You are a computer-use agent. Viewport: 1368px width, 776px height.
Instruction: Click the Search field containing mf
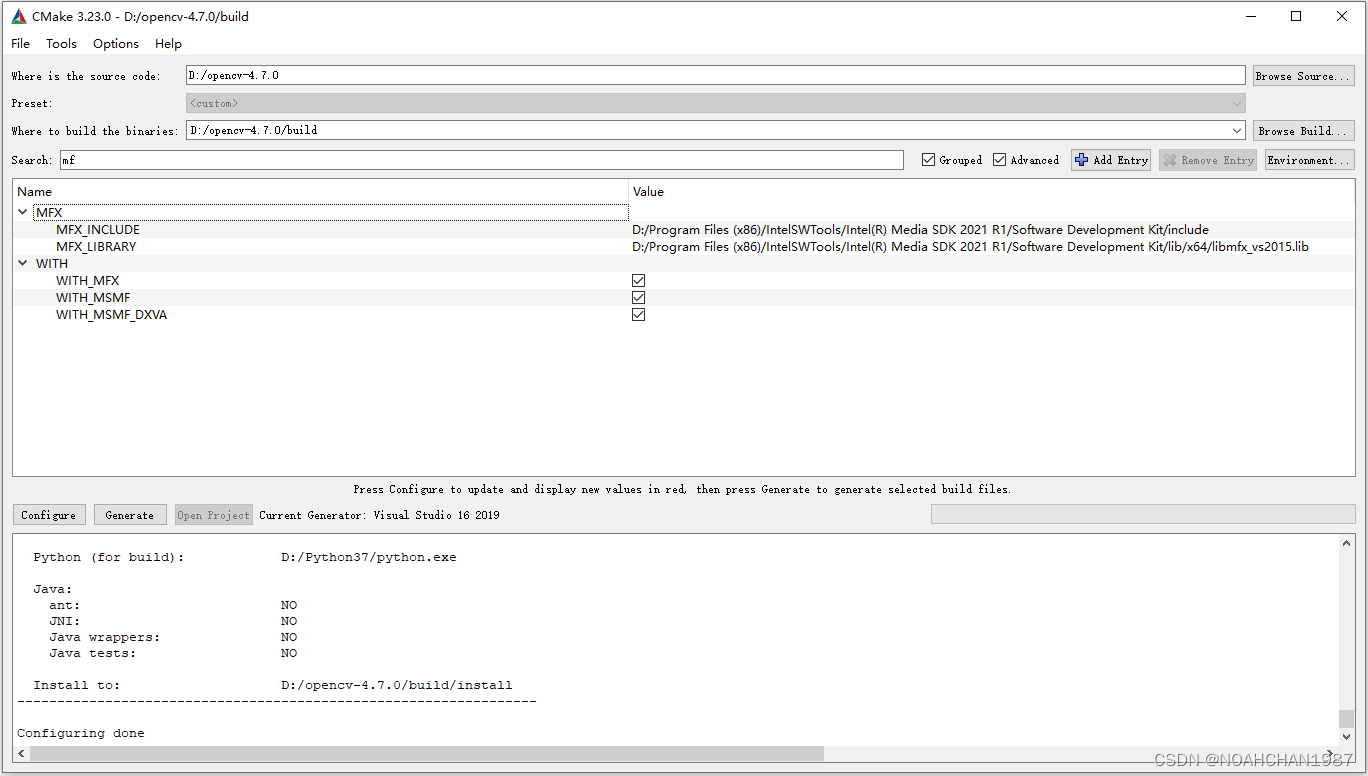(481, 160)
